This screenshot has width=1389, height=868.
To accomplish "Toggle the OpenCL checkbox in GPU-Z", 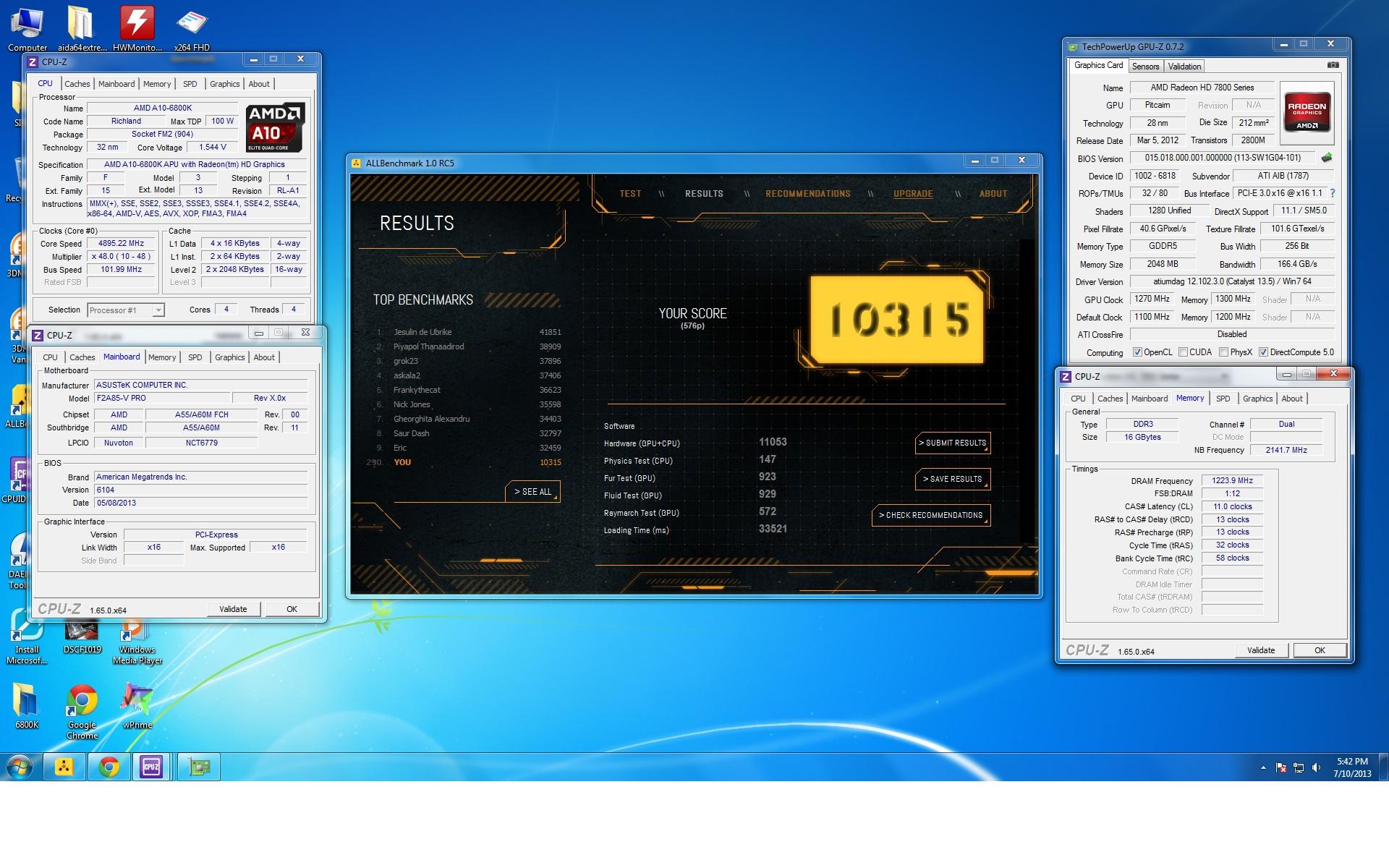I will [x=1137, y=352].
